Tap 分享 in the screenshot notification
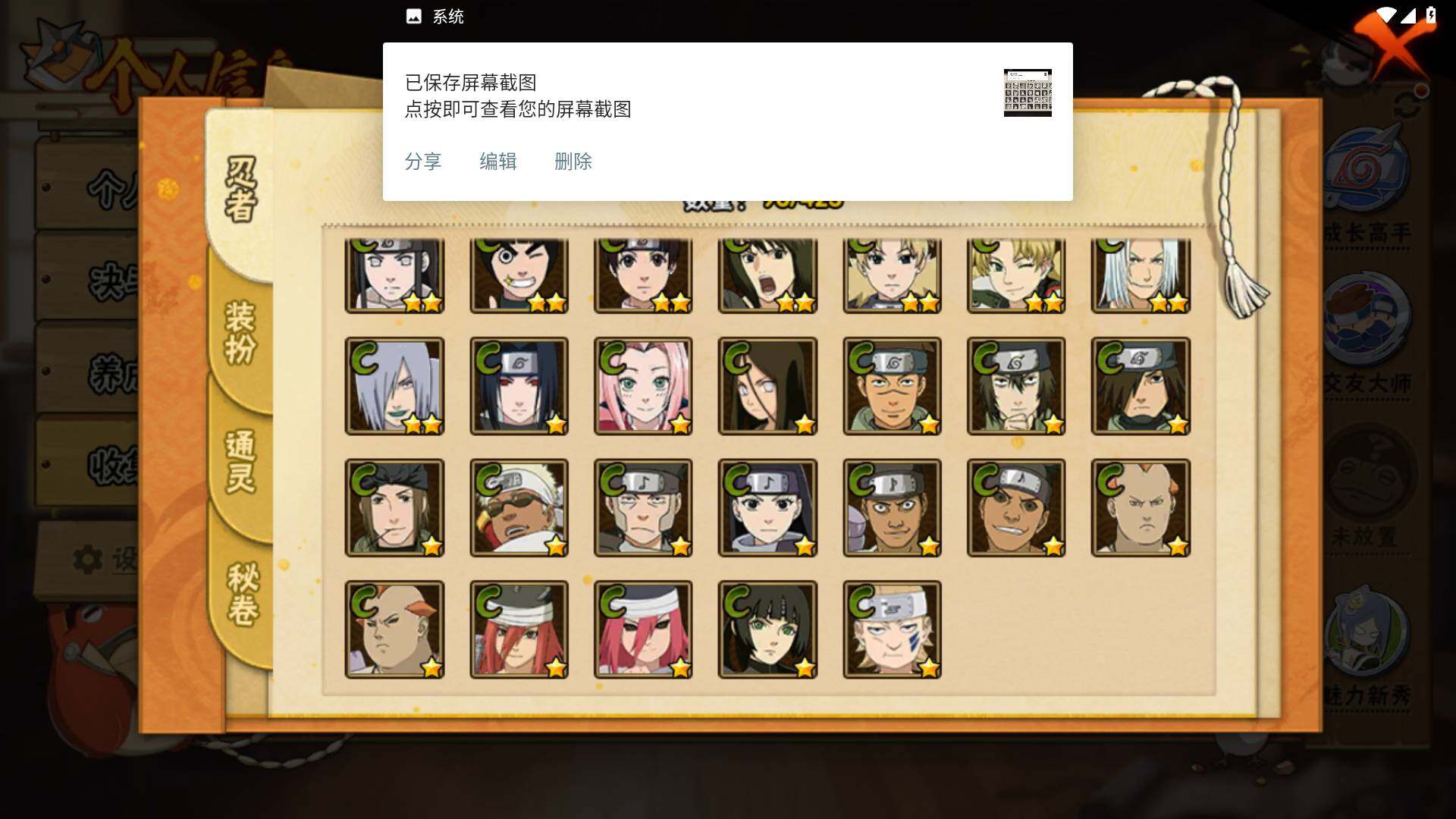Viewport: 1456px width, 819px height. [x=423, y=162]
